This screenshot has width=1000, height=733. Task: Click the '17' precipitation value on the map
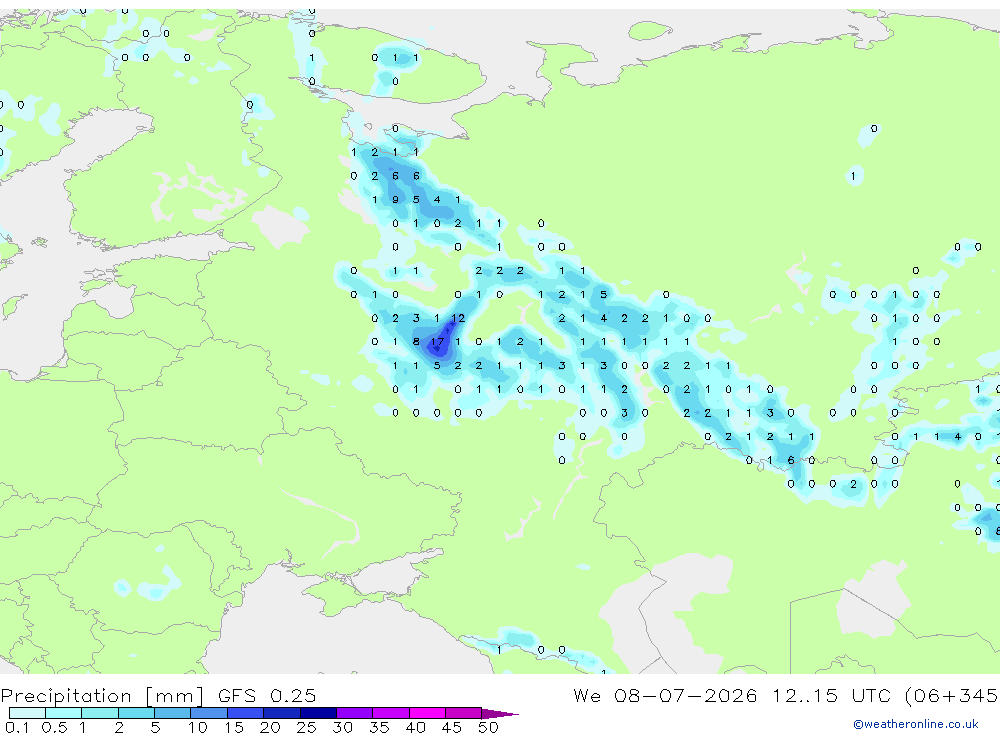[x=437, y=342]
